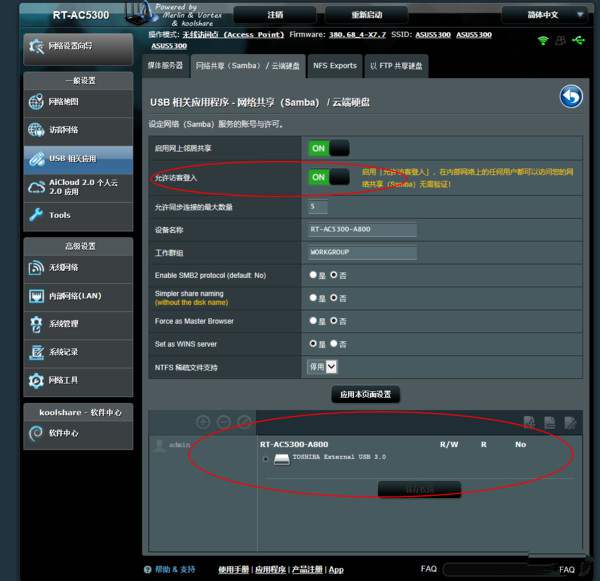Open Guest Network icon
600x581 pixels.
(x=36, y=130)
